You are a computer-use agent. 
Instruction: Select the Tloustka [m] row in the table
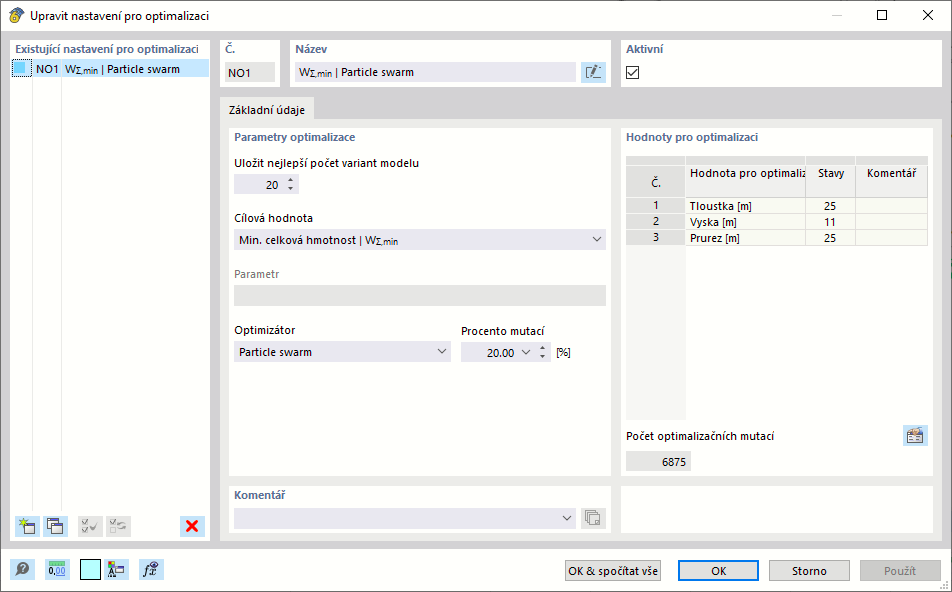click(745, 206)
